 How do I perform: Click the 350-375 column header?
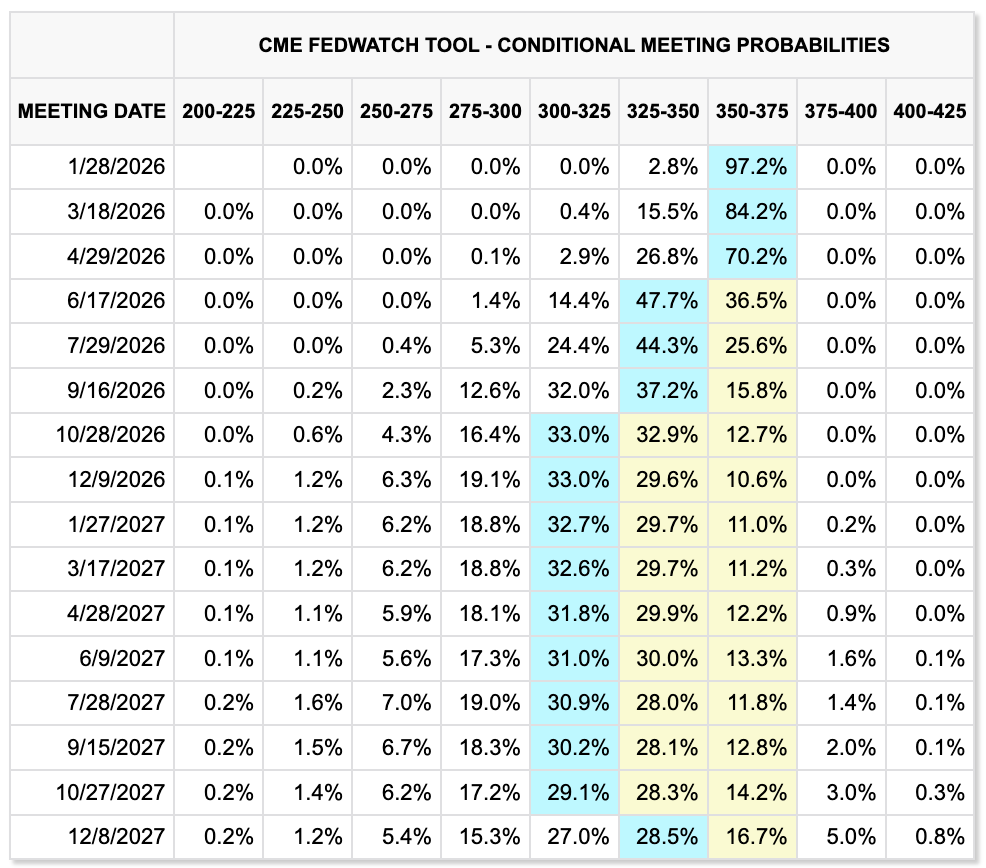pos(751,111)
